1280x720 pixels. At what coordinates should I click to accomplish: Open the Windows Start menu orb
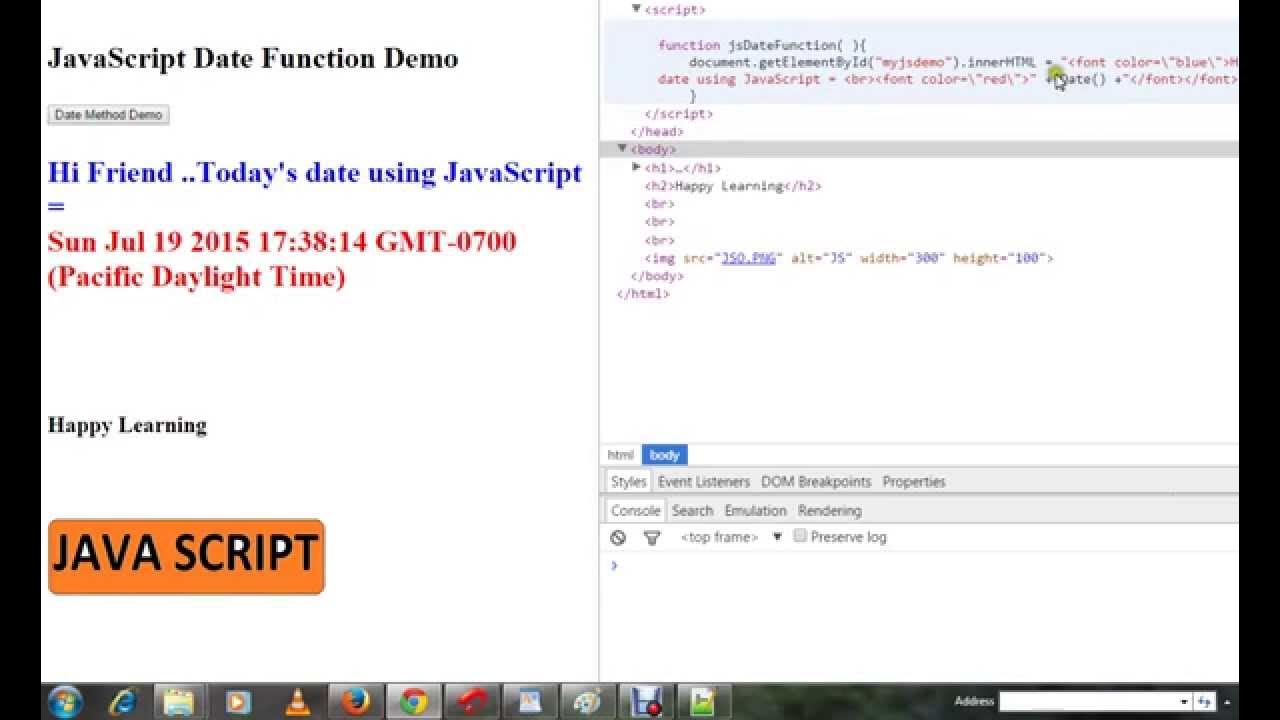coord(65,702)
